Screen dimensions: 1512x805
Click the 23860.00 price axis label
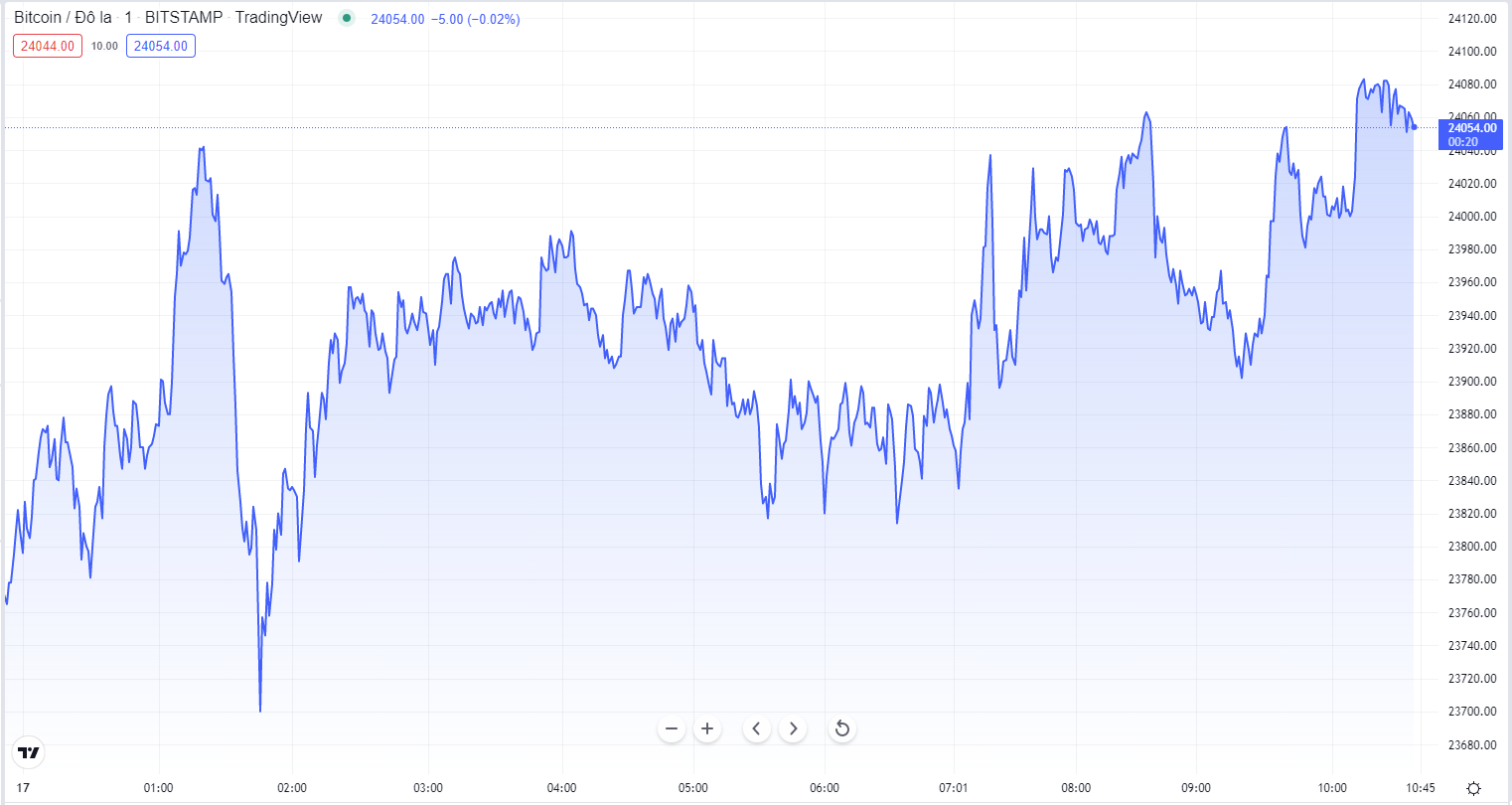pos(1472,448)
